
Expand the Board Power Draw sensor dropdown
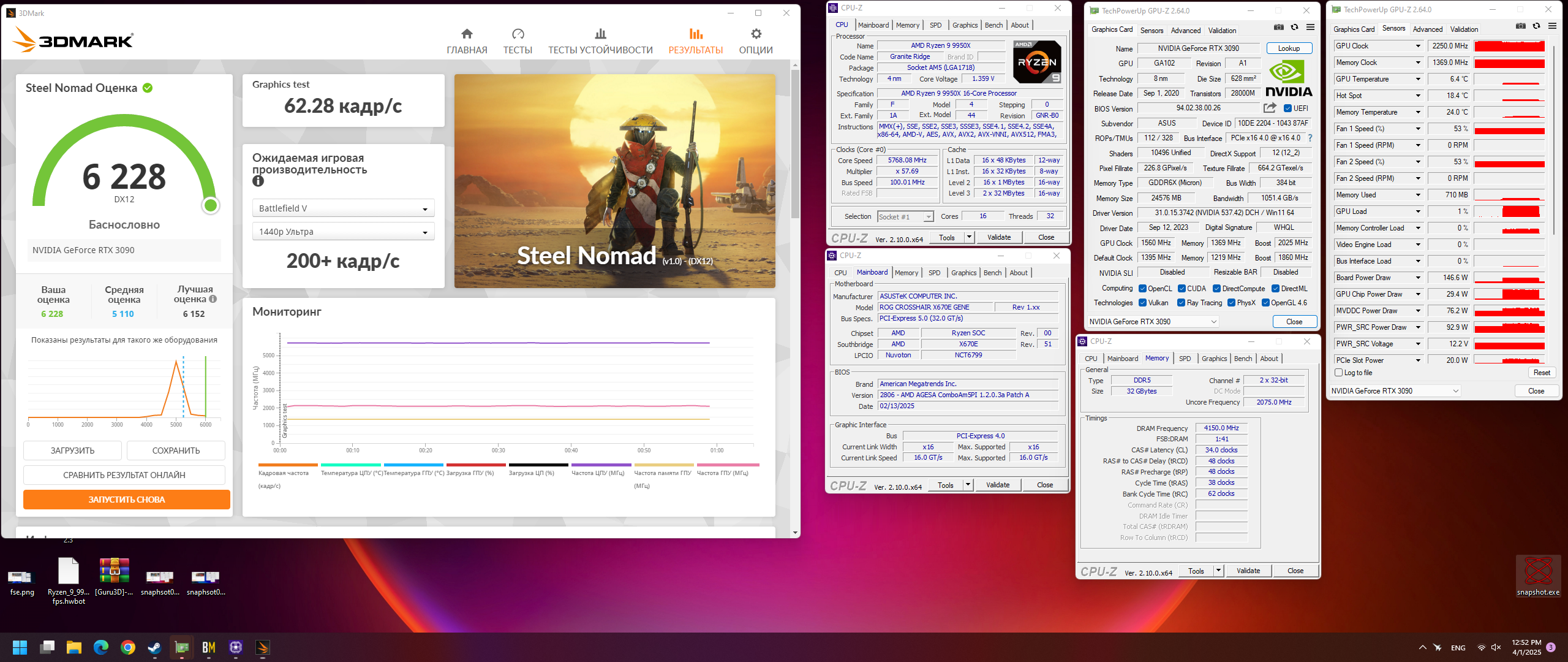(1417, 278)
